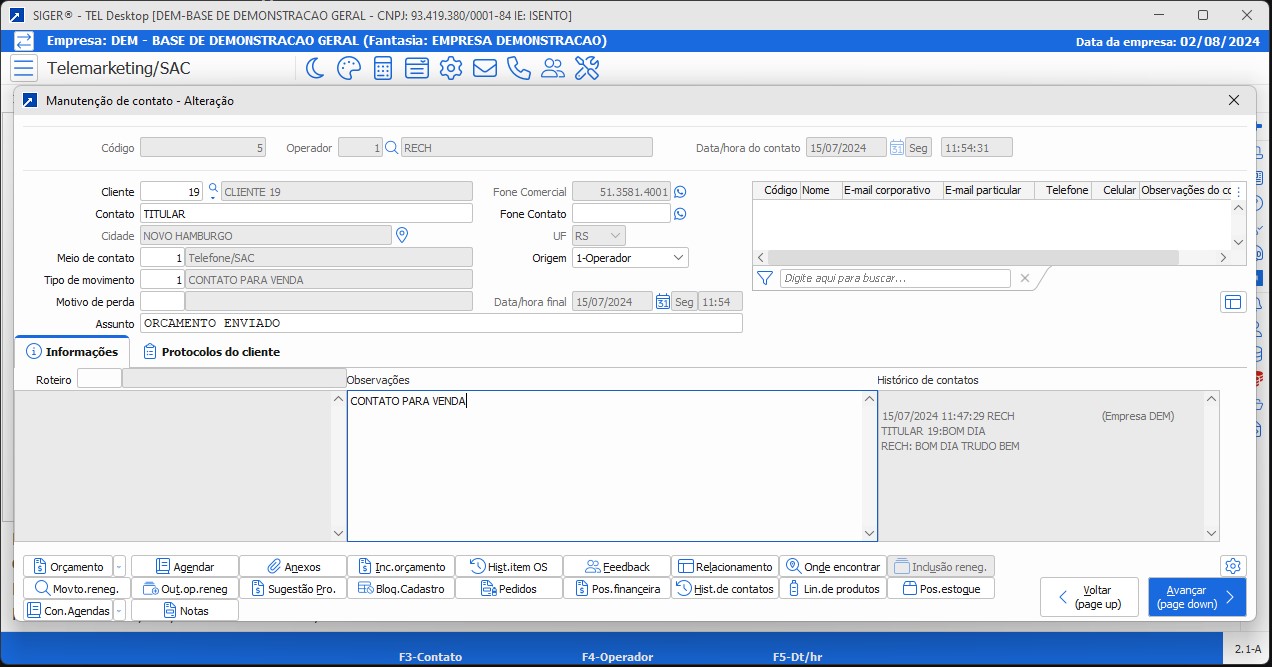The width and height of the screenshot is (1272, 667).
Task: Expand the Con.Agendas dropdown arrow
Action: click(x=120, y=611)
